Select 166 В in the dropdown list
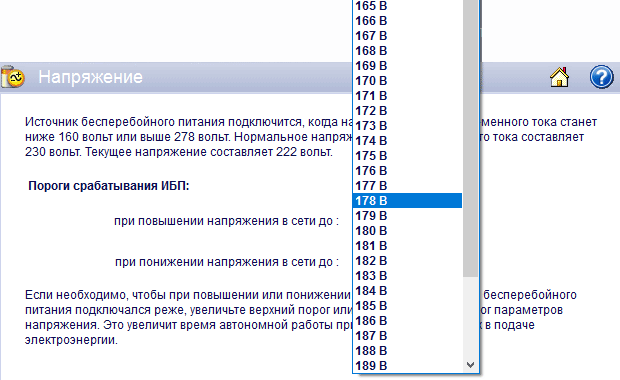 (407, 21)
